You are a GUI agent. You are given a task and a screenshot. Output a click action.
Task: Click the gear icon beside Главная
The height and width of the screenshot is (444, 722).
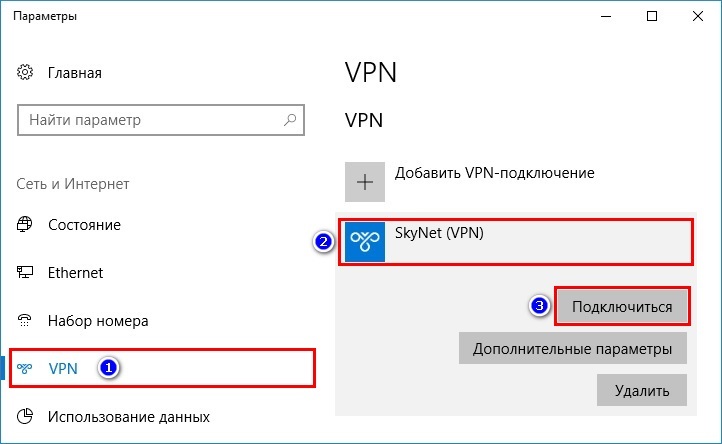[25, 72]
